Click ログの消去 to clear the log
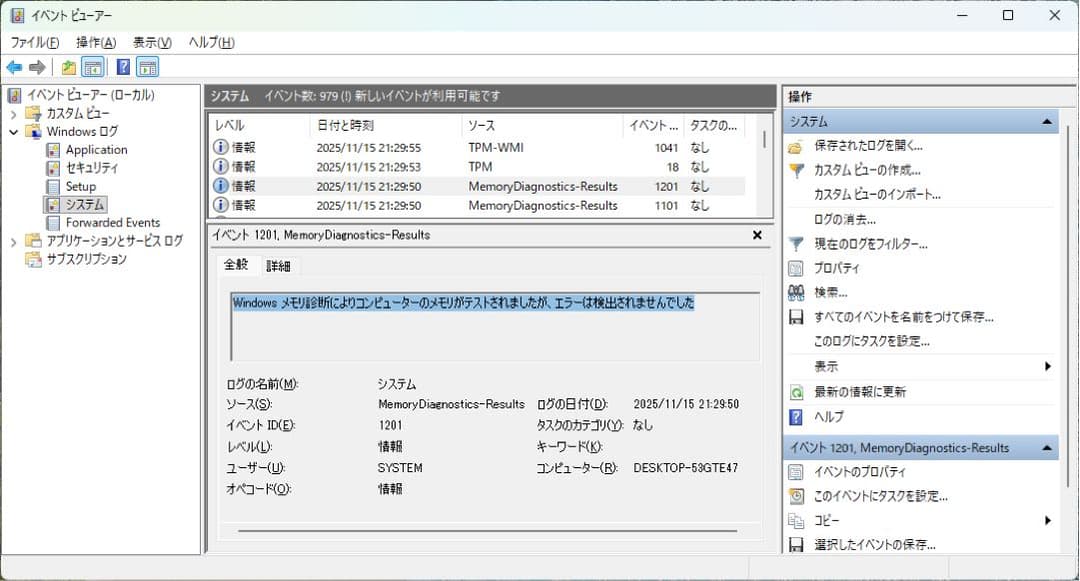The height and width of the screenshot is (581, 1080). (845, 218)
